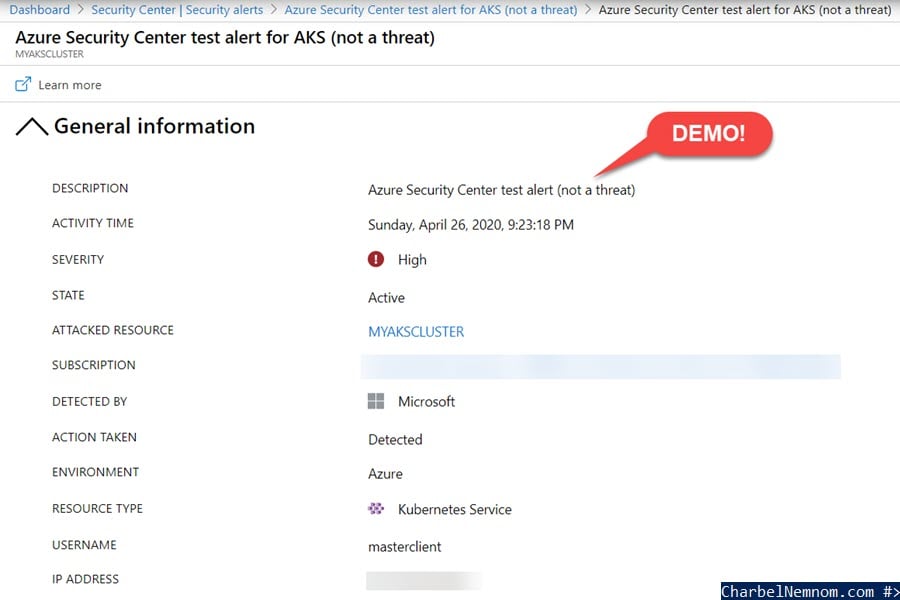Click the DETECTED BY field label
The image size is (900, 600).
[90, 402]
